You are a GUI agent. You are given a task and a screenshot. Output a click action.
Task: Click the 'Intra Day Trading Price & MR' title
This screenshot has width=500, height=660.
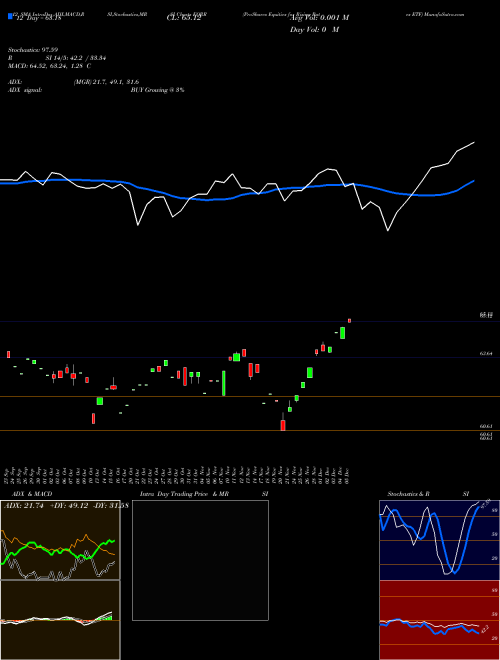[184, 494]
